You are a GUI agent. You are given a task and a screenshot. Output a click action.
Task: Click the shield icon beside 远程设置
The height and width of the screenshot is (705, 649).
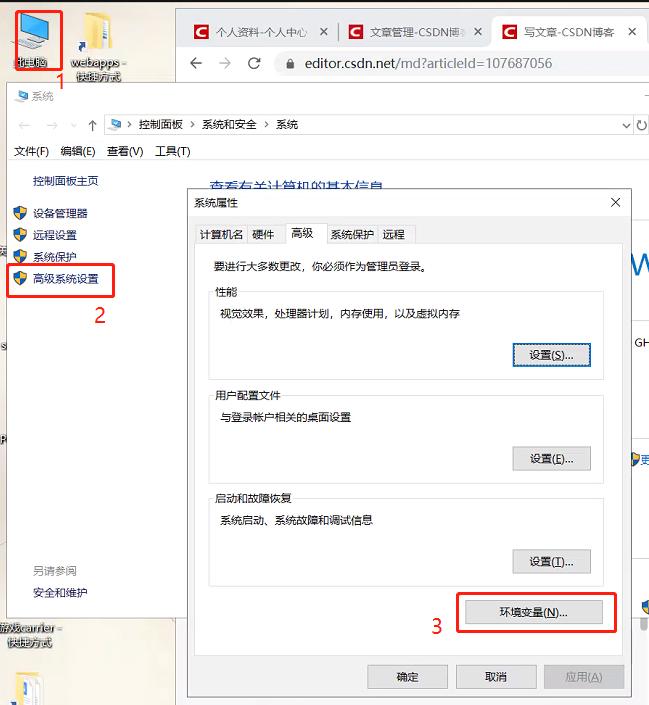pos(20,234)
